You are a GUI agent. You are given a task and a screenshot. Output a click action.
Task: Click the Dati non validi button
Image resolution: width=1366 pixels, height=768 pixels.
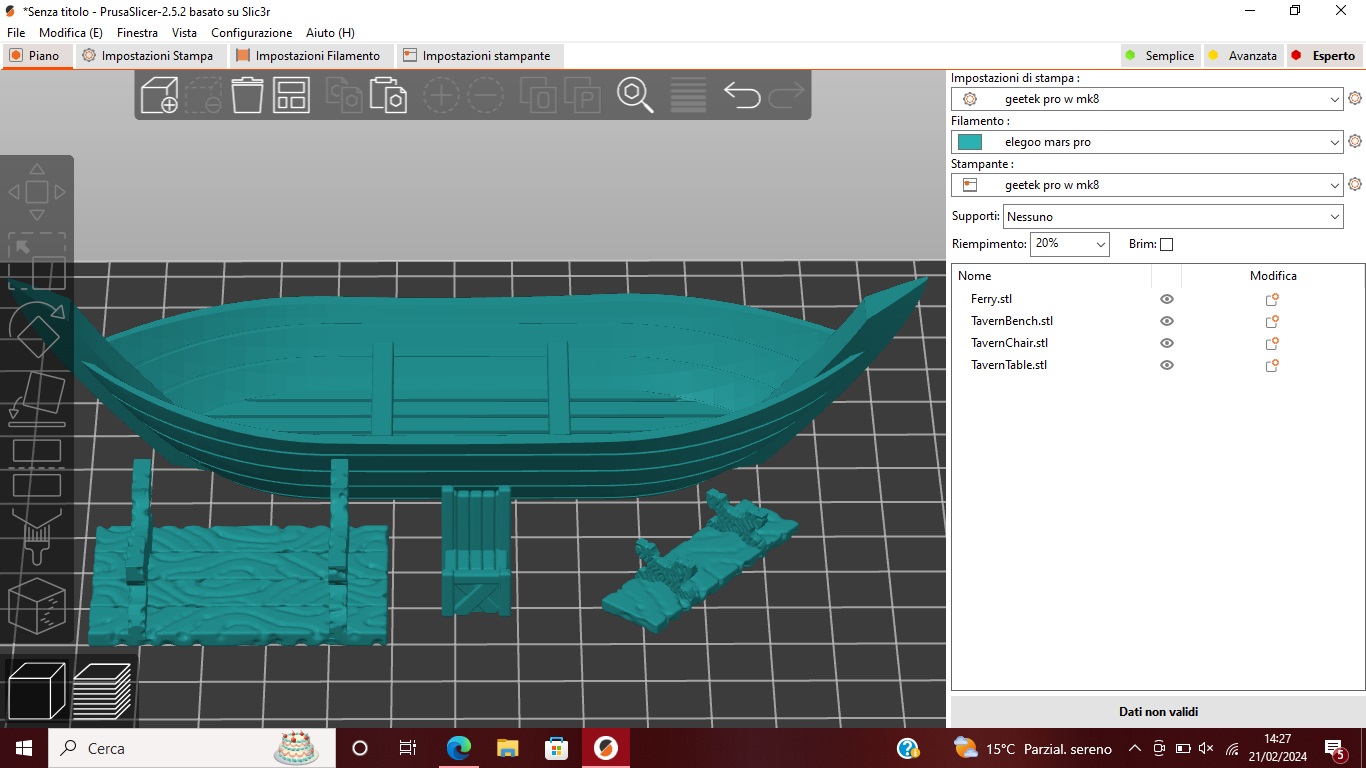pos(1158,712)
